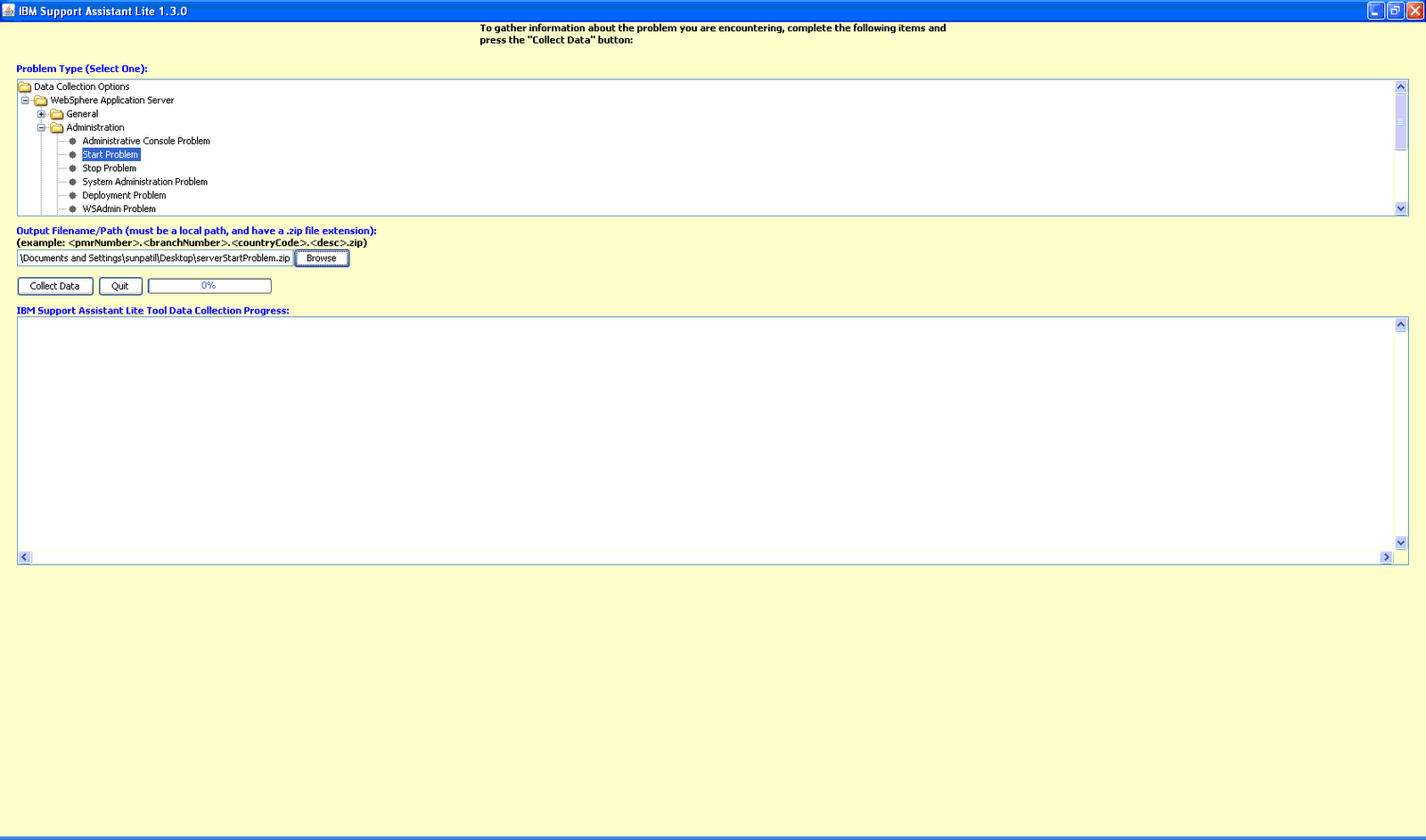This screenshot has width=1426, height=840.
Task: Select System Administration Problem item
Action: [x=145, y=182]
